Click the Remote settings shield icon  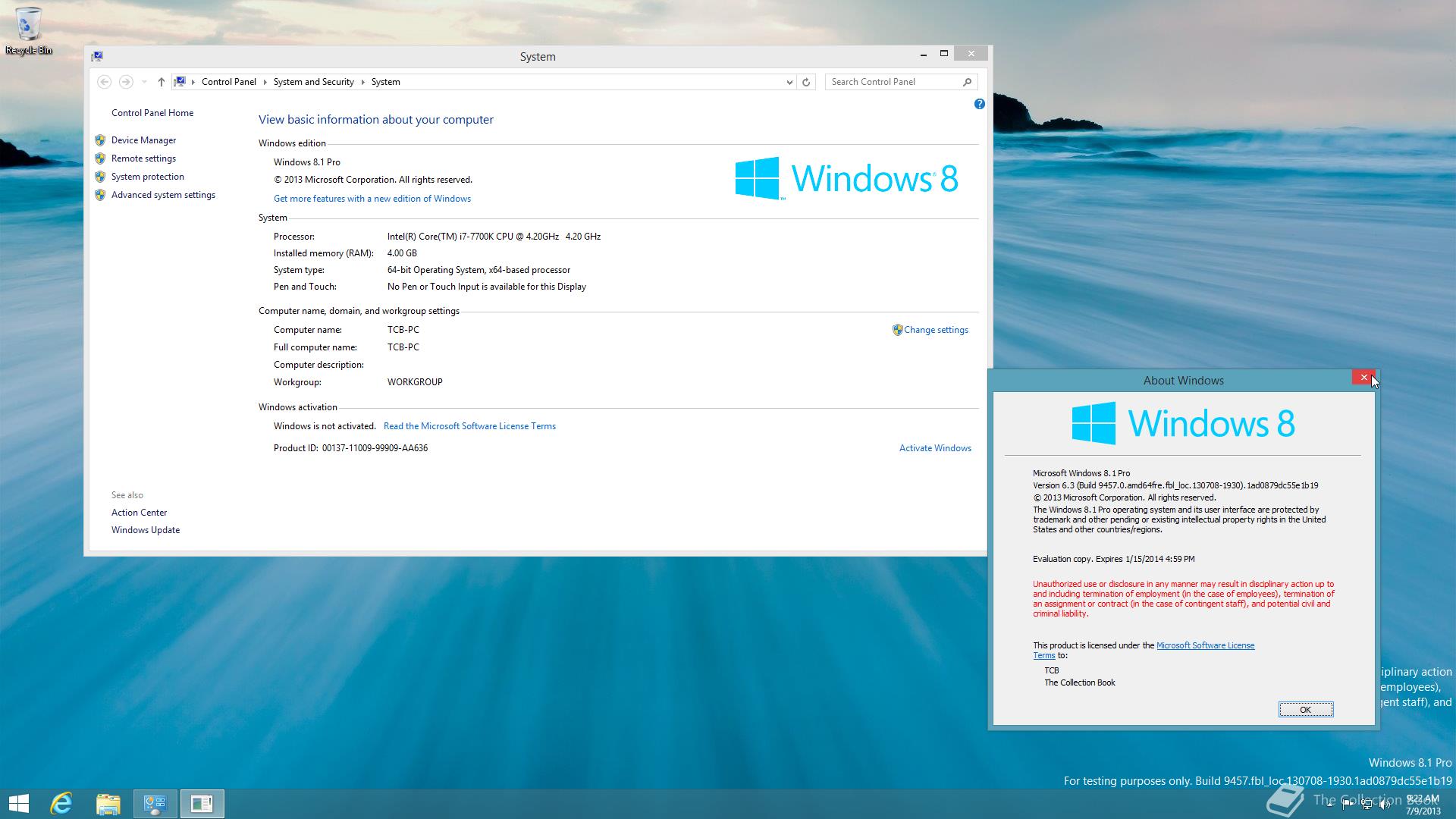tap(100, 158)
